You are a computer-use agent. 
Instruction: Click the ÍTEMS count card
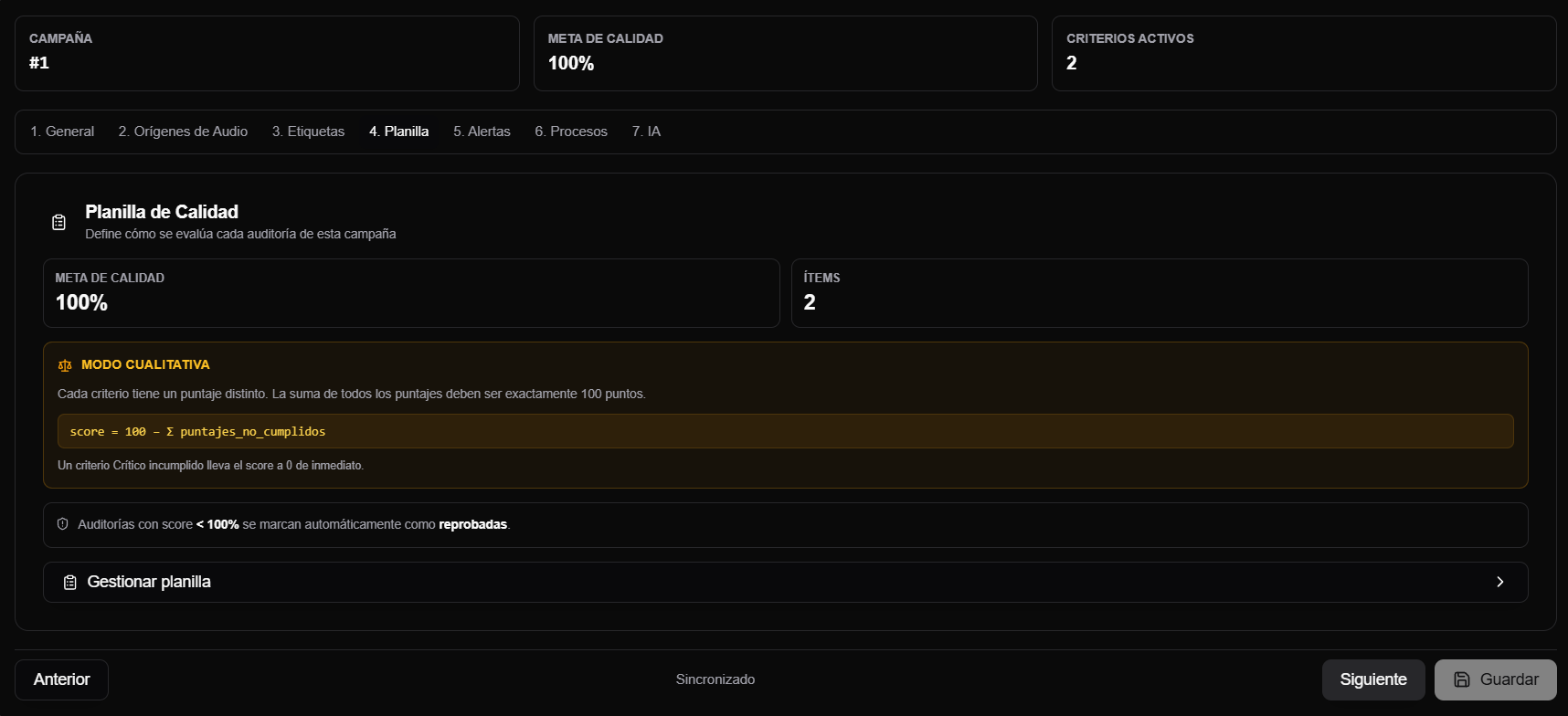click(x=1160, y=293)
